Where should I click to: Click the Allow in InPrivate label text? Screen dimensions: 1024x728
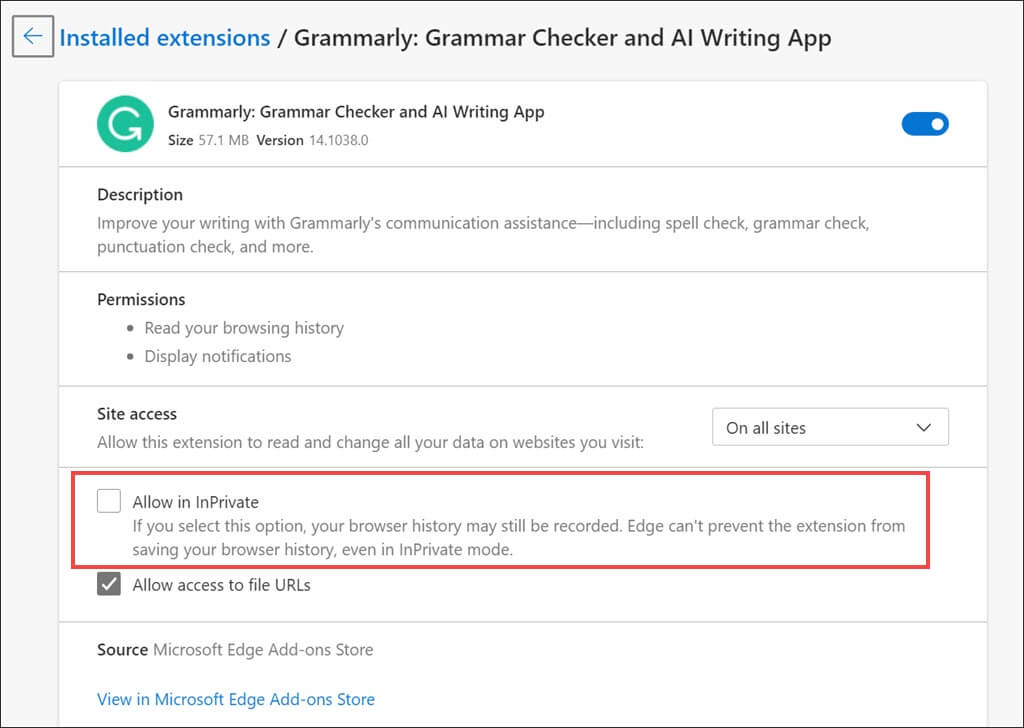pyautogui.click(x=195, y=502)
